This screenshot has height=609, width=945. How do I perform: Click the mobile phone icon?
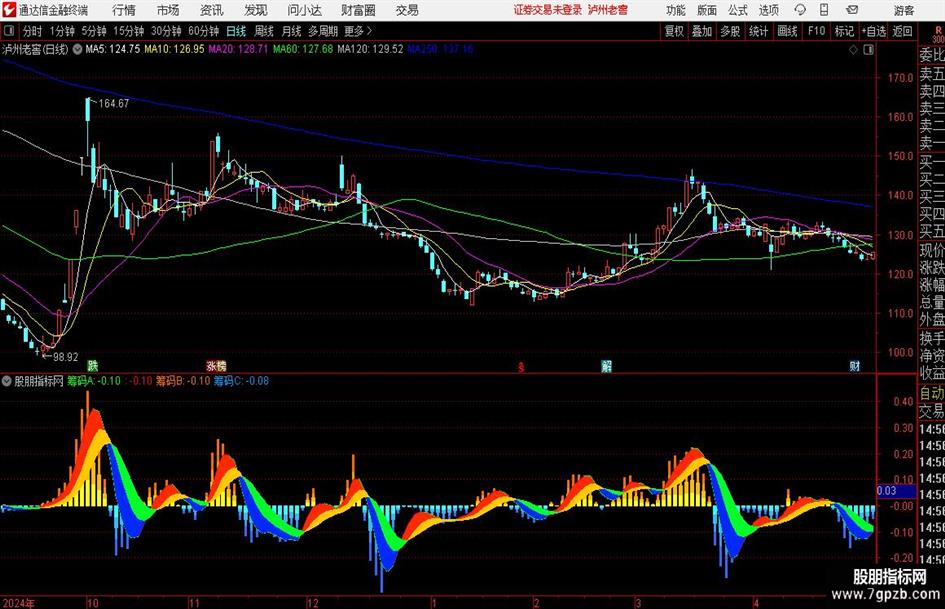(824, 10)
